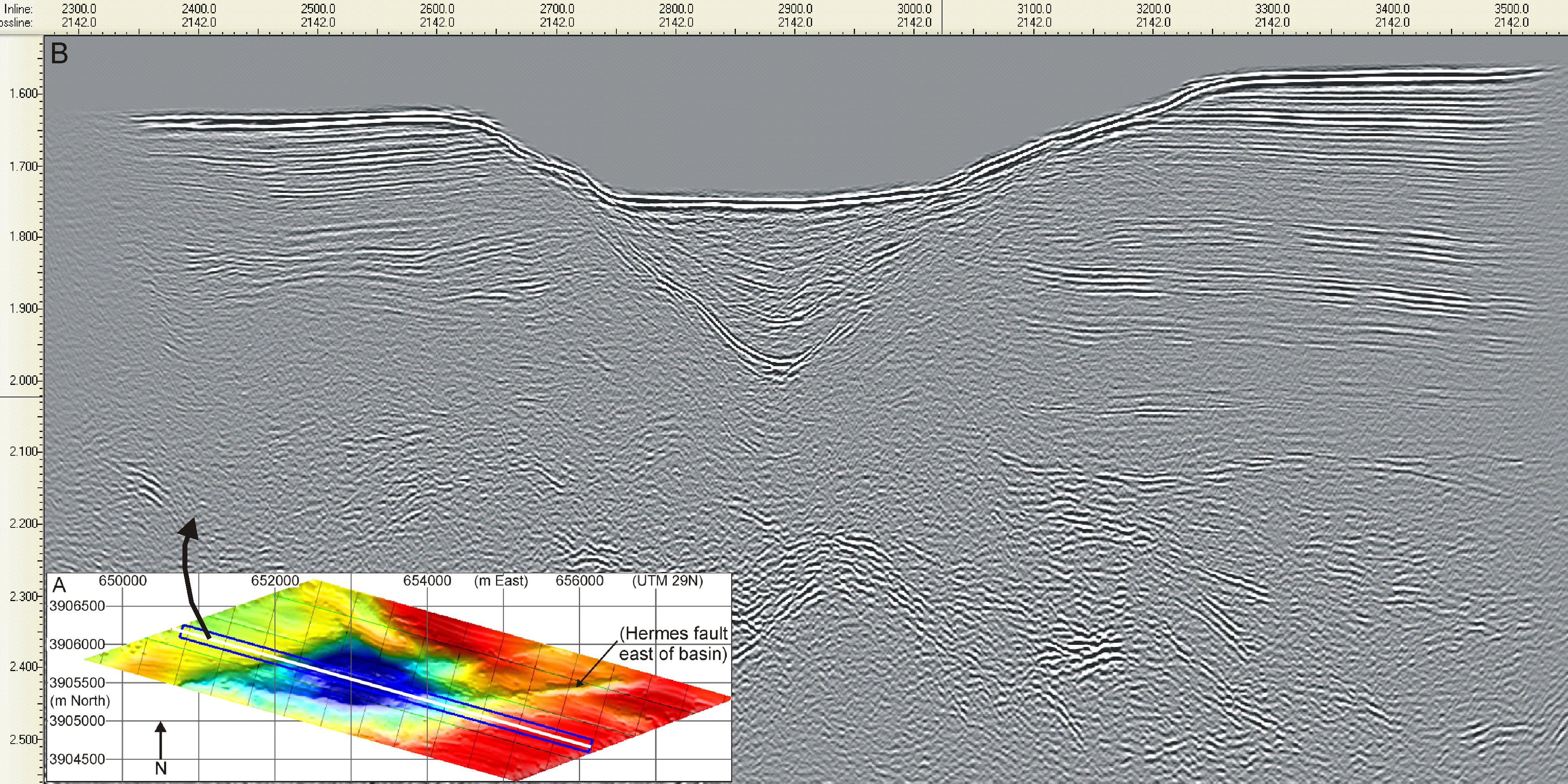Image resolution: width=1568 pixels, height=784 pixels.
Task: Click the (UTM 29N) label
Action: [667, 581]
